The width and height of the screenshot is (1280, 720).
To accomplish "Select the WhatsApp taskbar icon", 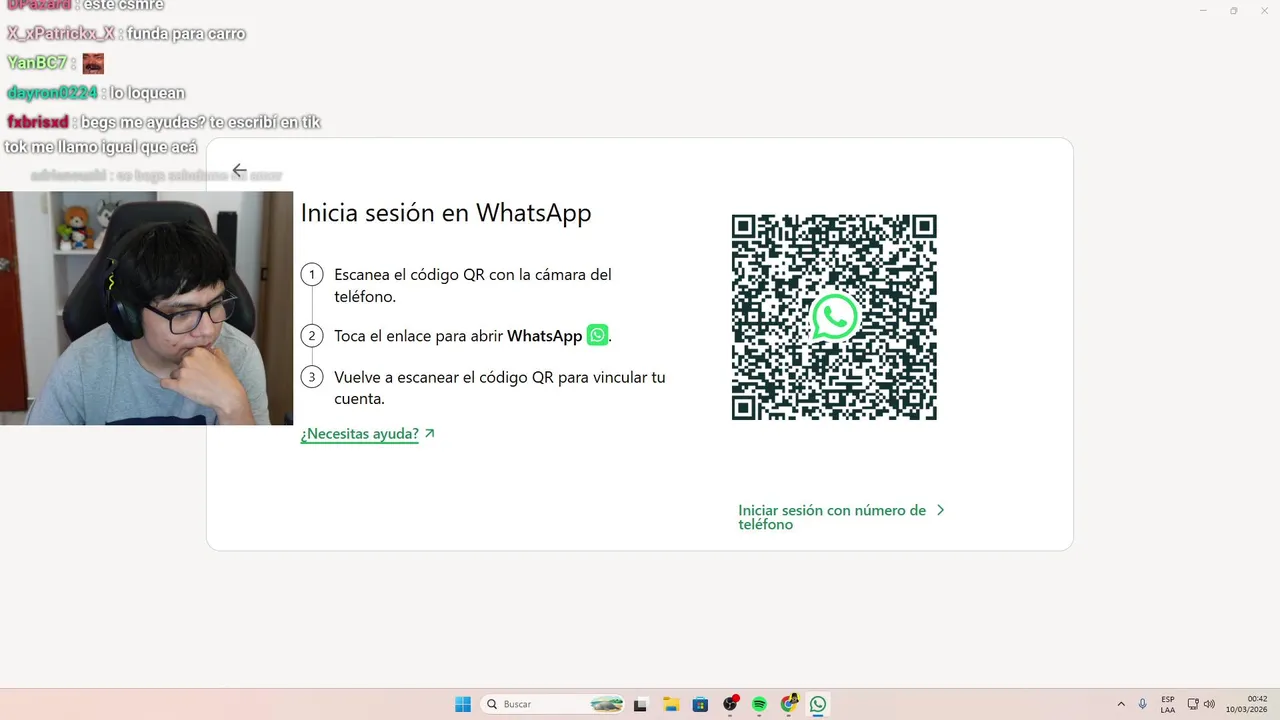I will click(818, 704).
